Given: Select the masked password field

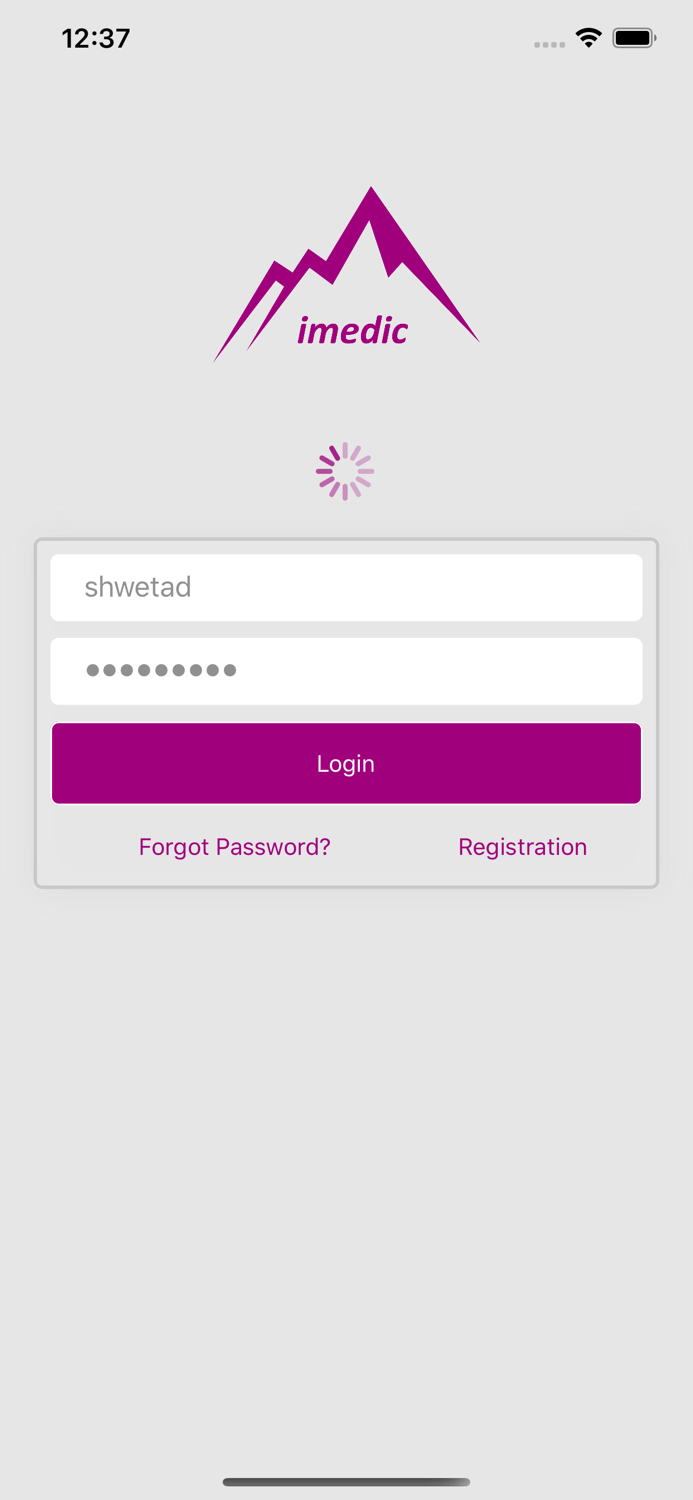Looking at the screenshot, I should point(346,671).
